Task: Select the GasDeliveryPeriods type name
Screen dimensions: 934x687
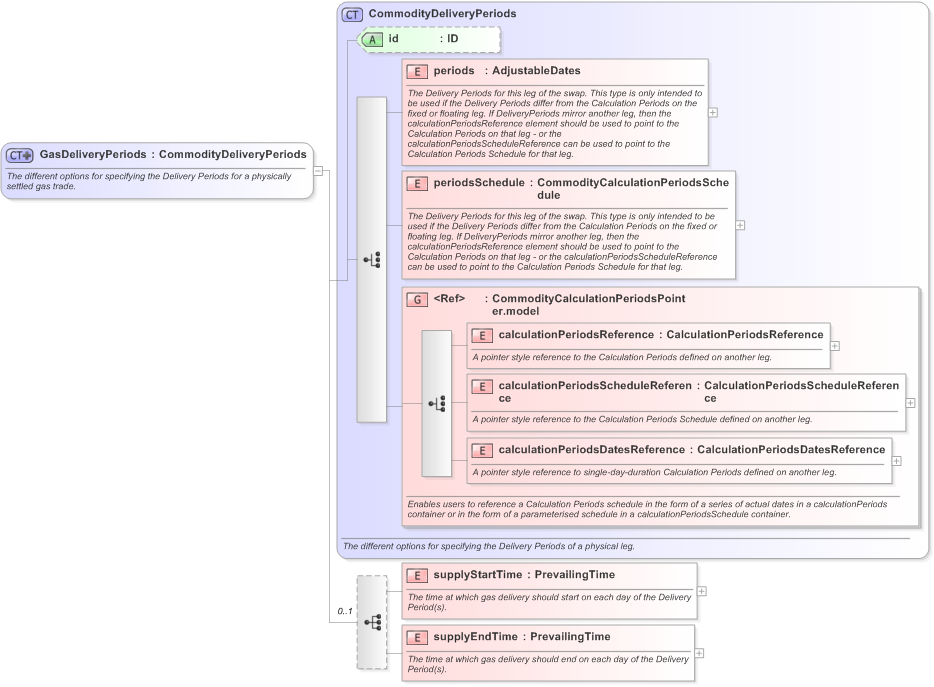Action: 93,154
